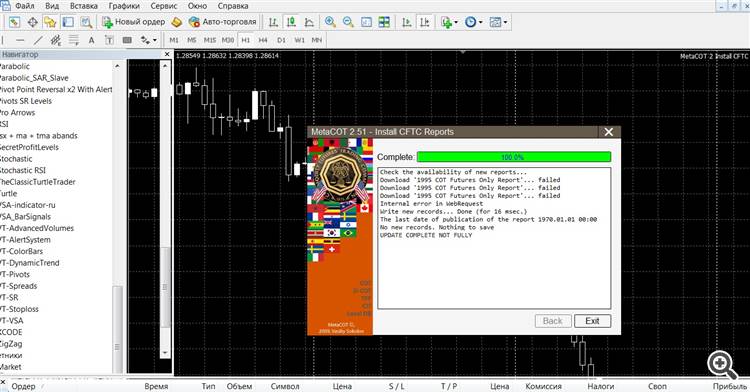This screenshot has height=392, width=750.
Task: Select Stochastic RSI in Navigator
Action: point(23,170)
